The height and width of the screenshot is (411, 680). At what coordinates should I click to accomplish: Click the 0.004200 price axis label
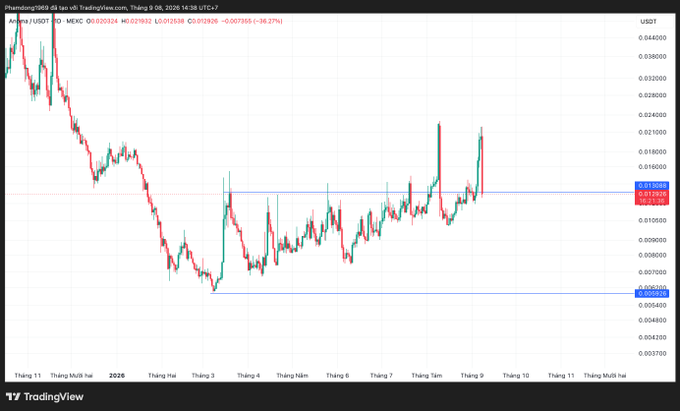(652, 337)
